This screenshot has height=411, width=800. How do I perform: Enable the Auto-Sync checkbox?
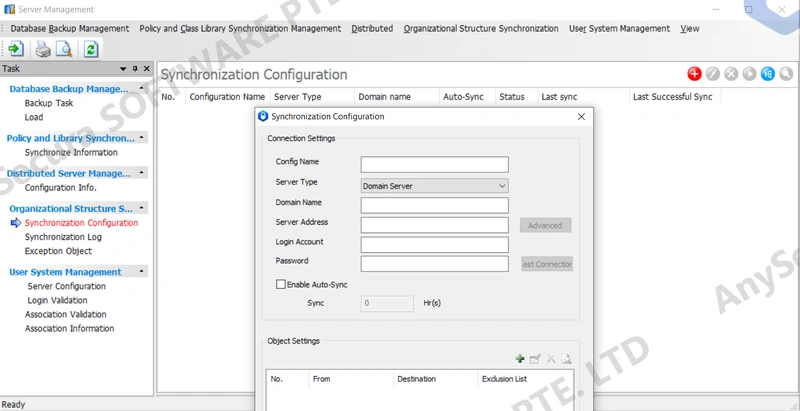pos(281,285)
